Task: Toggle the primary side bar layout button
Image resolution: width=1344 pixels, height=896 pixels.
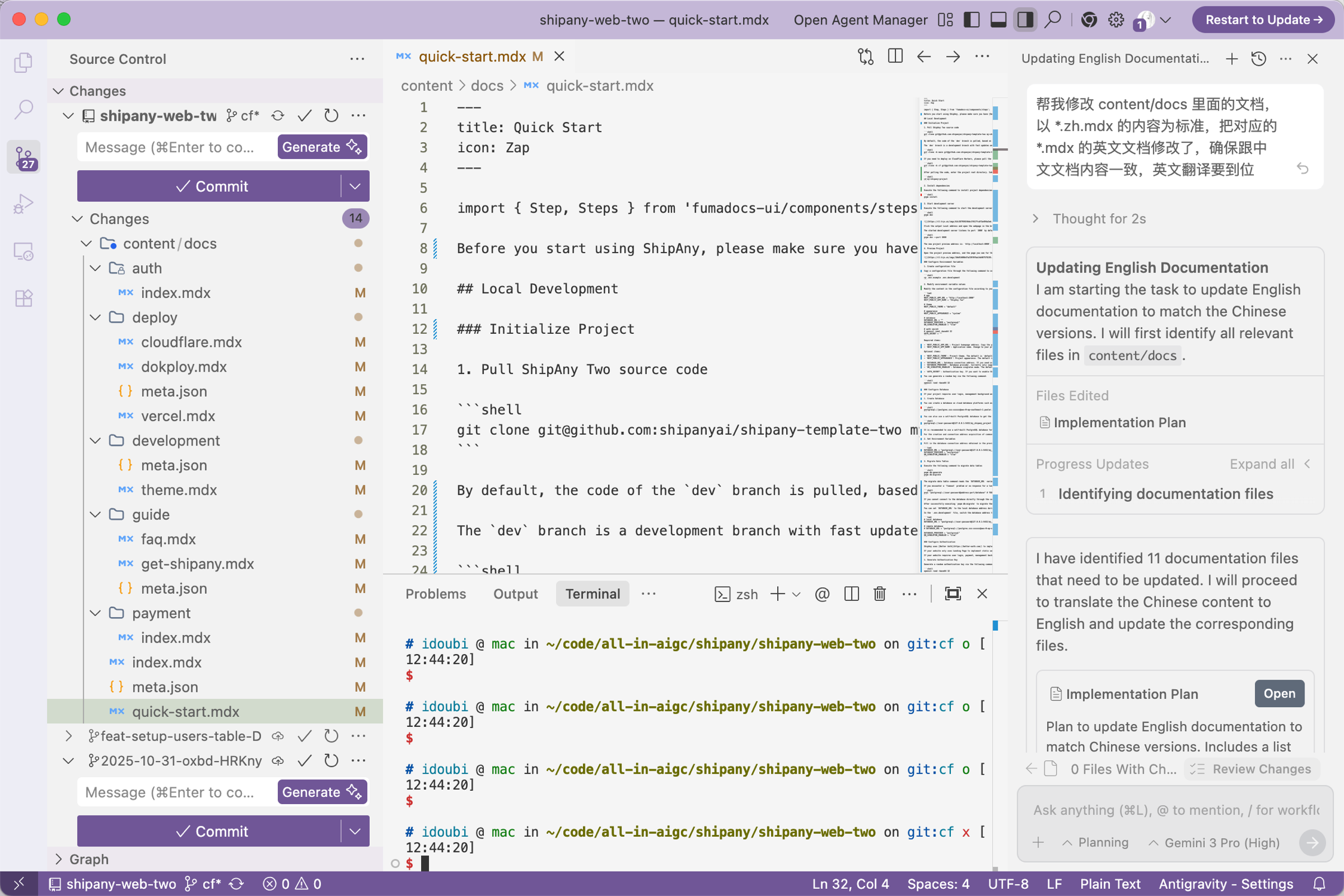Action: [972, 20]
